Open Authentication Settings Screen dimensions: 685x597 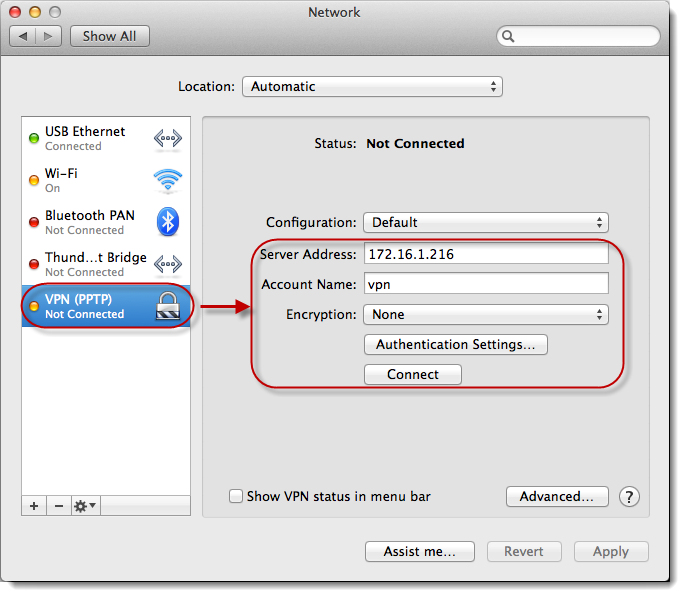pos(455,344)
